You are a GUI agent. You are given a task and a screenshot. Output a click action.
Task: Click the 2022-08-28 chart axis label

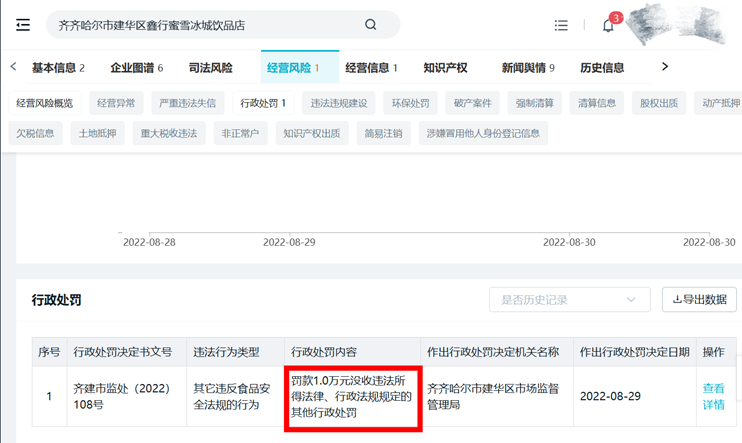pyautogui.click(x=149, y=242)
